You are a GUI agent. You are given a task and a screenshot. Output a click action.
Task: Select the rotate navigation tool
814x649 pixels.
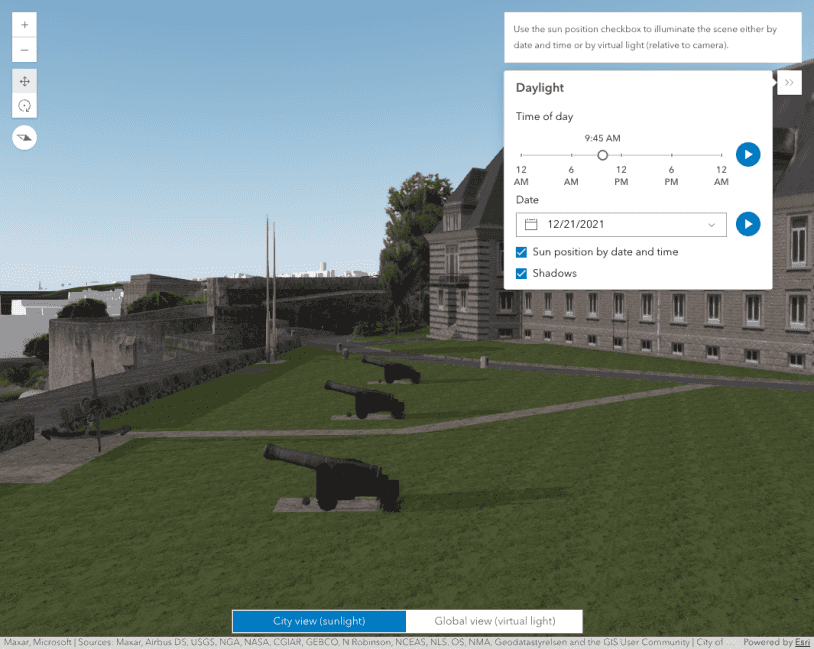(x=25, y=106)
